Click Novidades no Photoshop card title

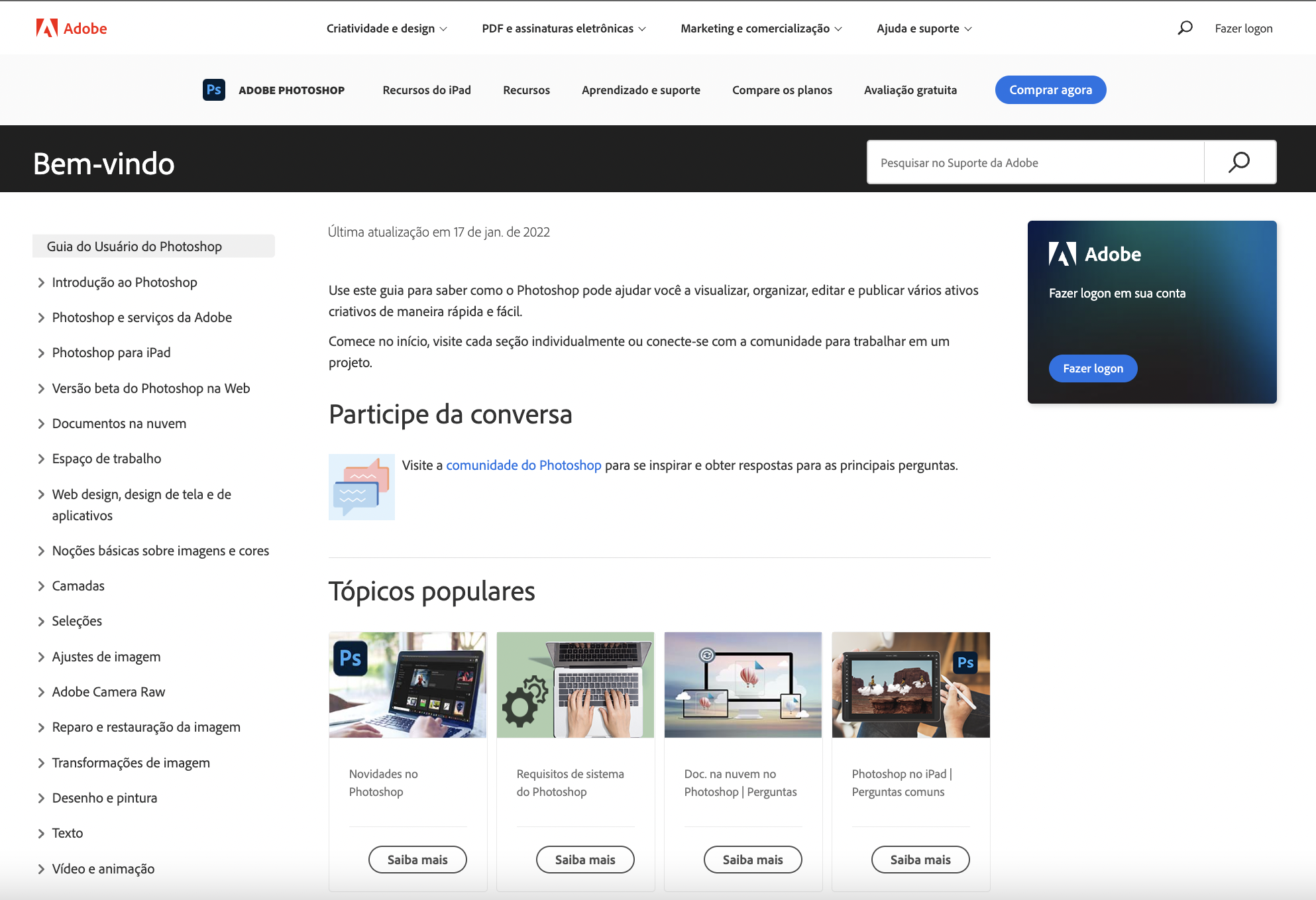[x=383, y=783]
